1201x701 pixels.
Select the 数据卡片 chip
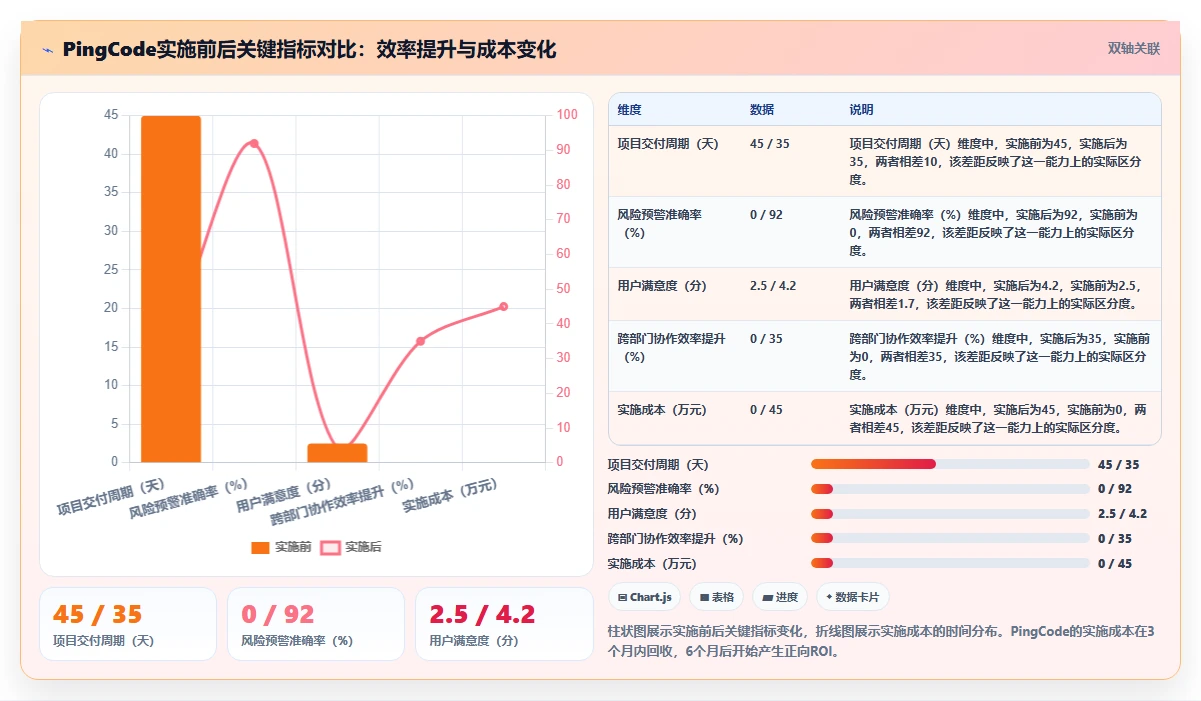click(x=853, y=597)
